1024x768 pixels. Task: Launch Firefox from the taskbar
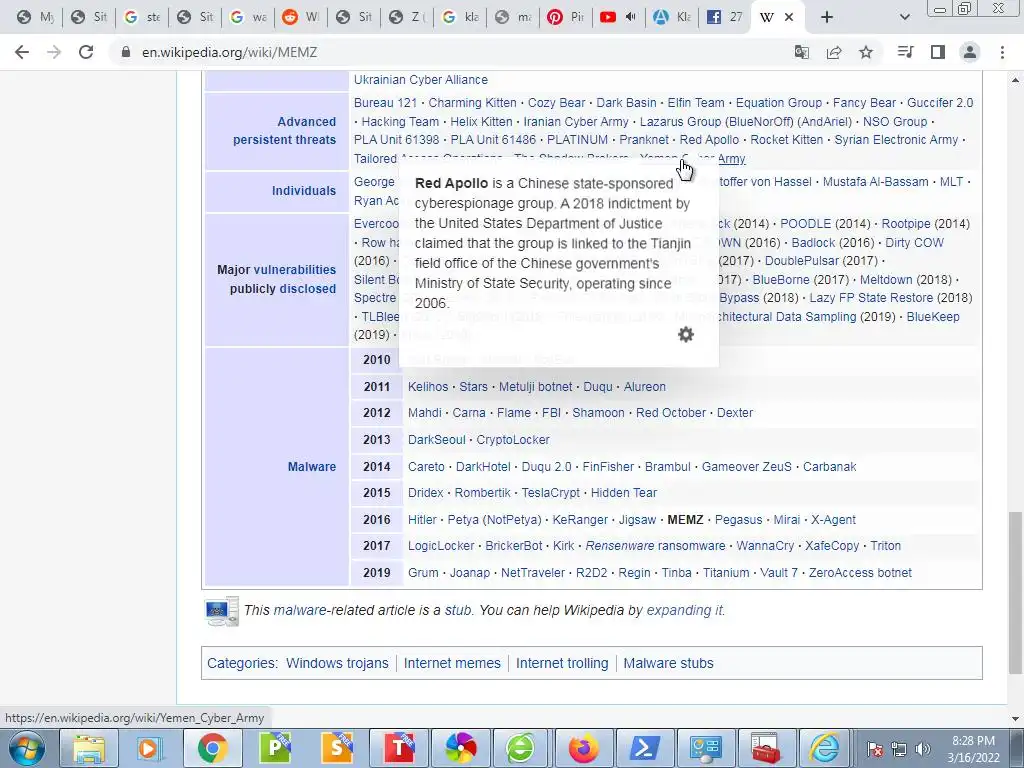point(583,748)
